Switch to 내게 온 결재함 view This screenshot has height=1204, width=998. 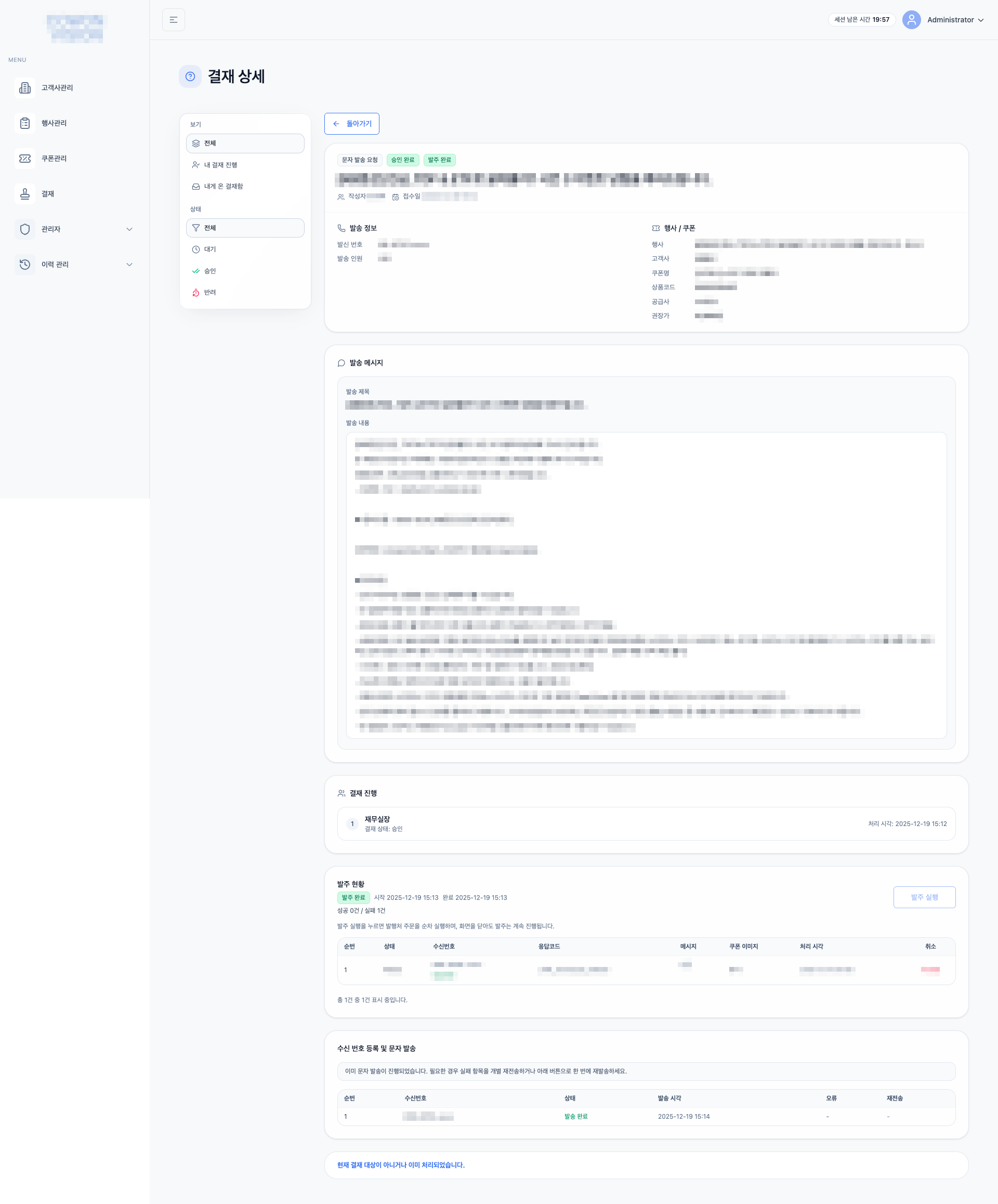point(245,186)
